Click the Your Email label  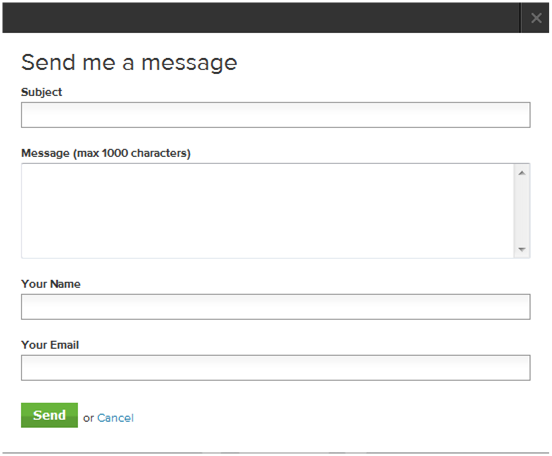[x=50, y=345]
